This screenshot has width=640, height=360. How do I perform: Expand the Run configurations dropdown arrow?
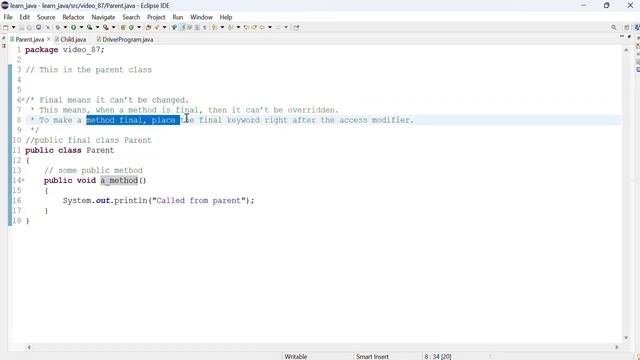tap(81, 27)
